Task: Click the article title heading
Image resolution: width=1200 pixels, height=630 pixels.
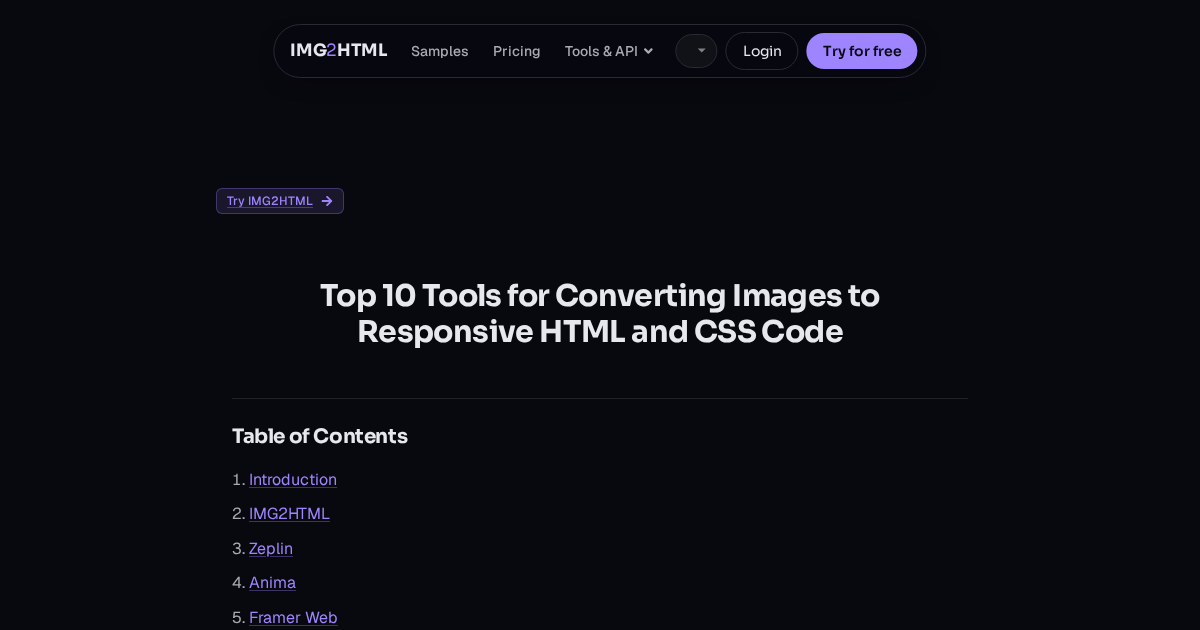Action: point(600,313)
